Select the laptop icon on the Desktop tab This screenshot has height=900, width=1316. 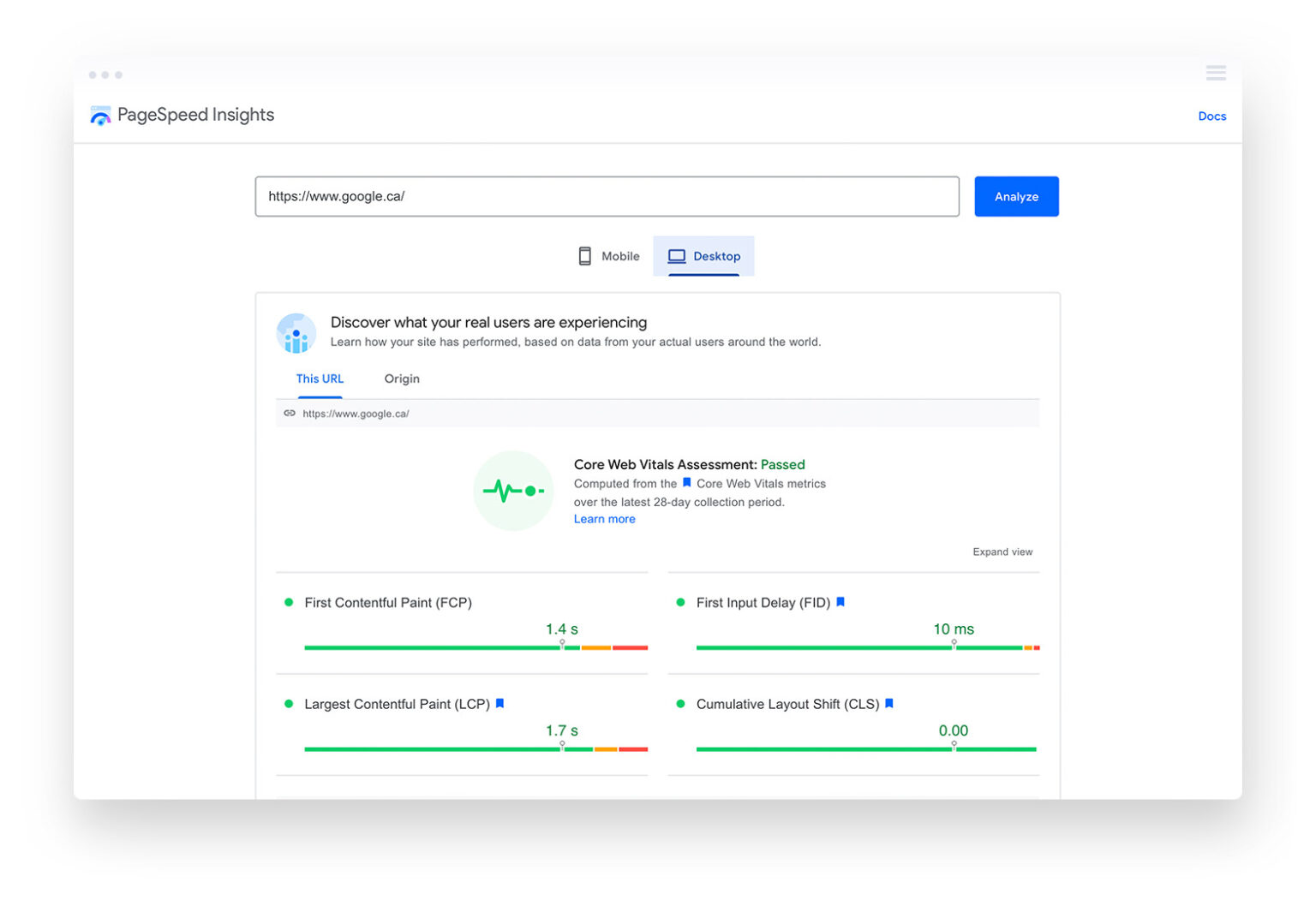678,255
